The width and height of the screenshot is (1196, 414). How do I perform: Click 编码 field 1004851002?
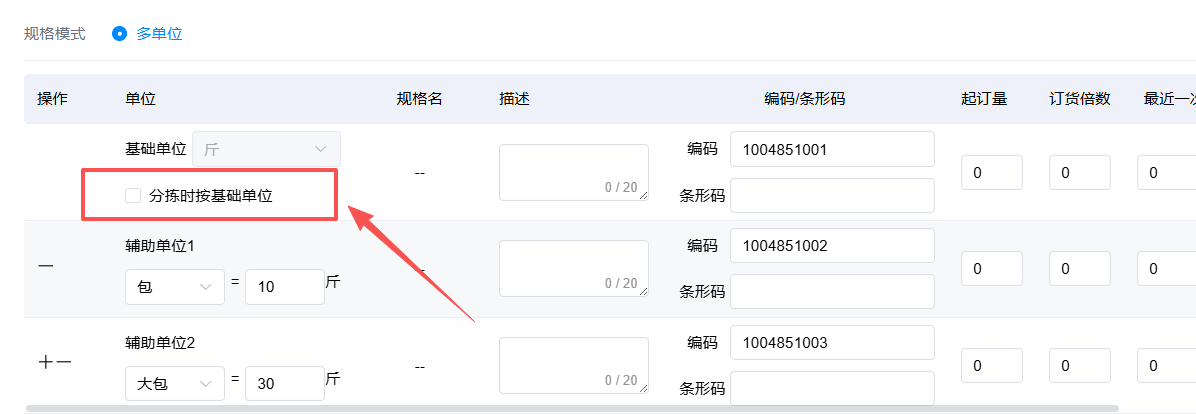[832, 246]
